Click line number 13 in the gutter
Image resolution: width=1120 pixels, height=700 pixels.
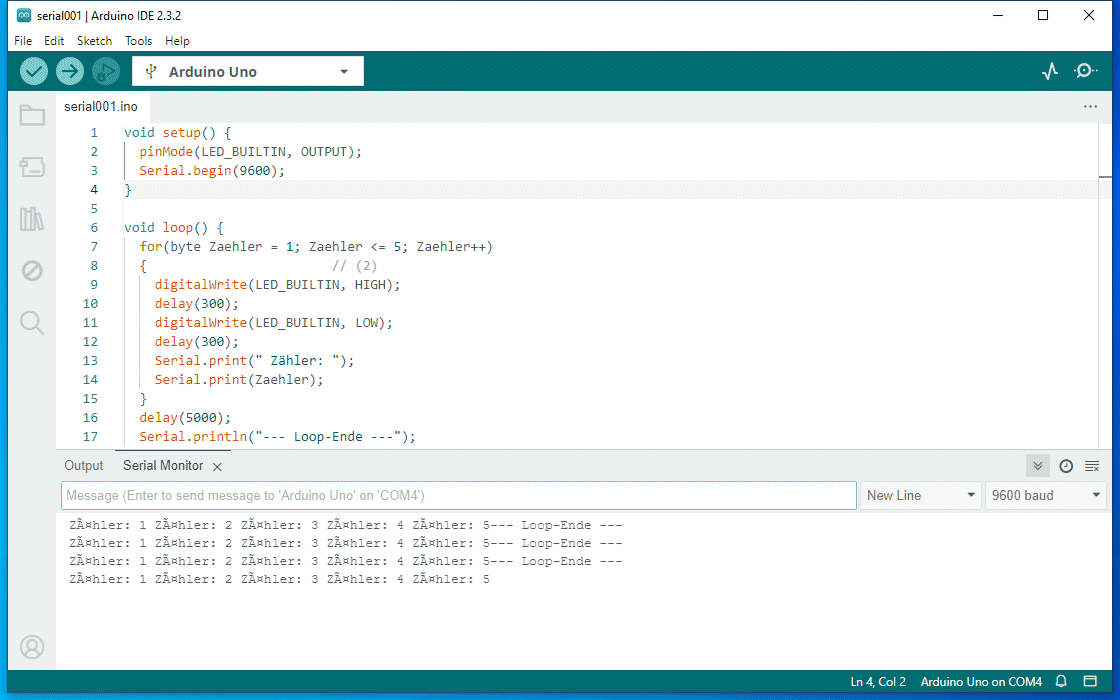90,361
